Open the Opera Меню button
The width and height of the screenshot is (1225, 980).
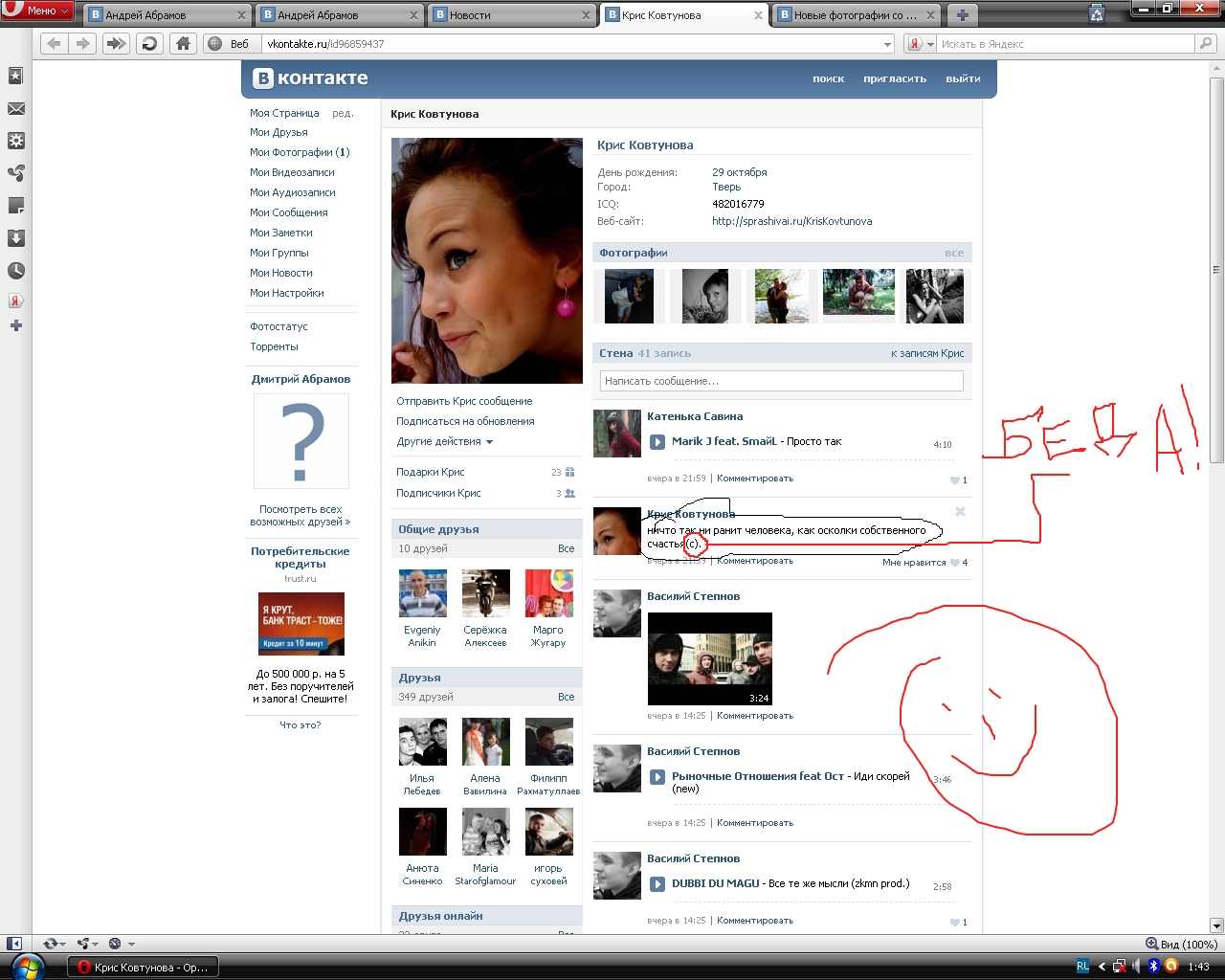(x=37, y=11)
